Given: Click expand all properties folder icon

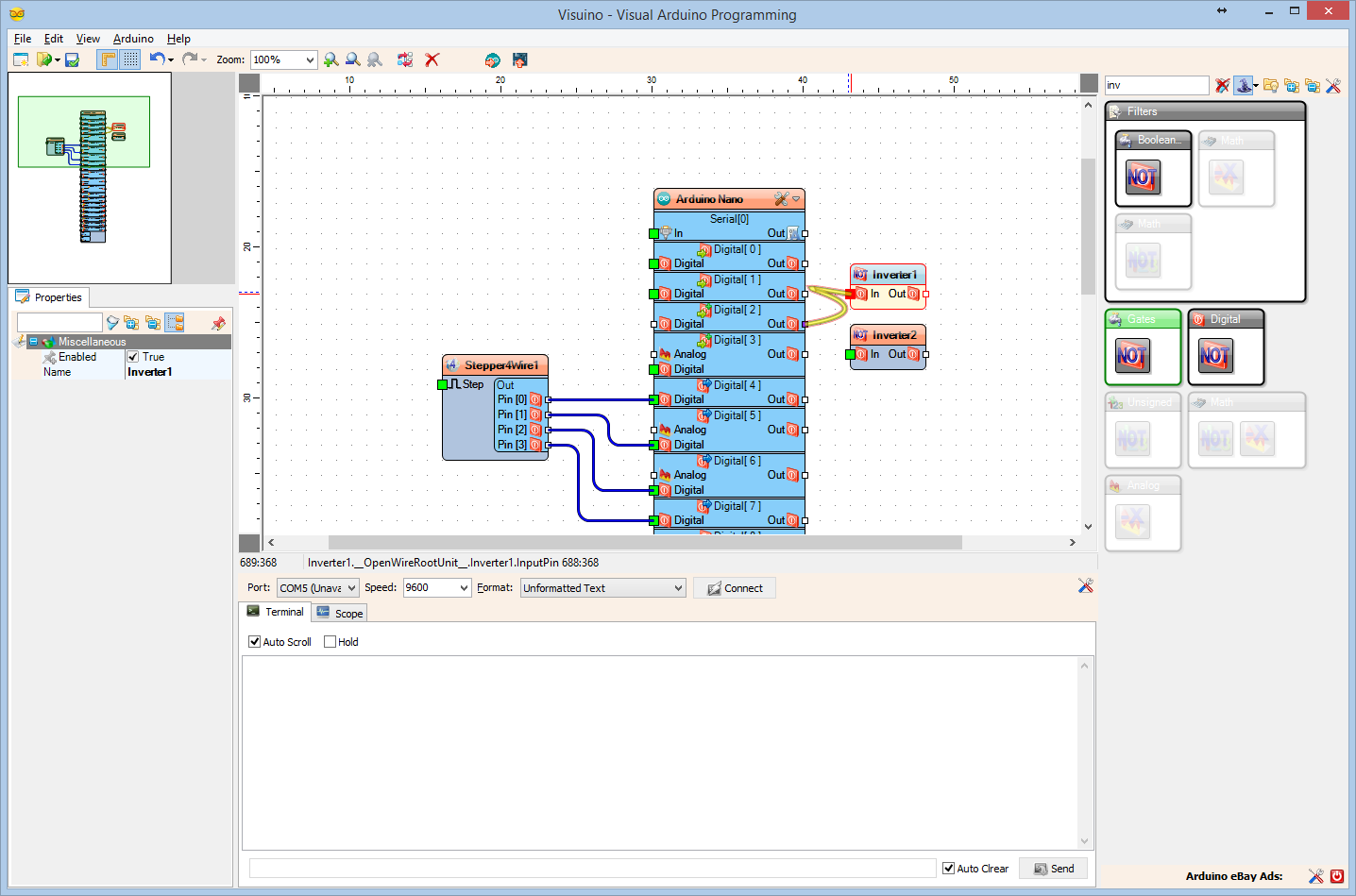Looking at the screenshot, I should pyautogui.click(x=131, y=323).
